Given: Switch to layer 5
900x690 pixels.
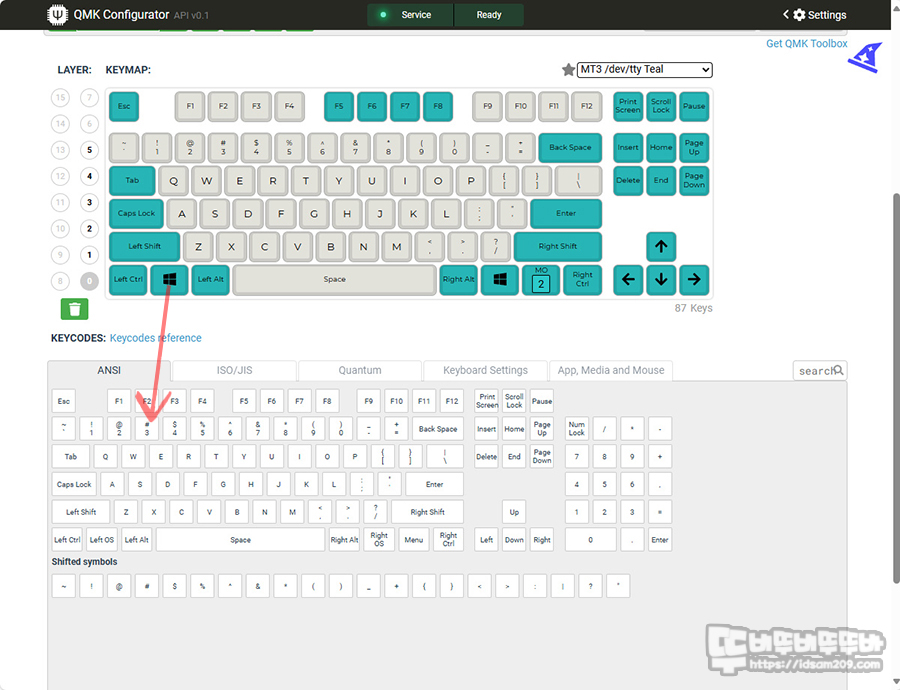Looking at the screenshot, I should pos(89,150).
